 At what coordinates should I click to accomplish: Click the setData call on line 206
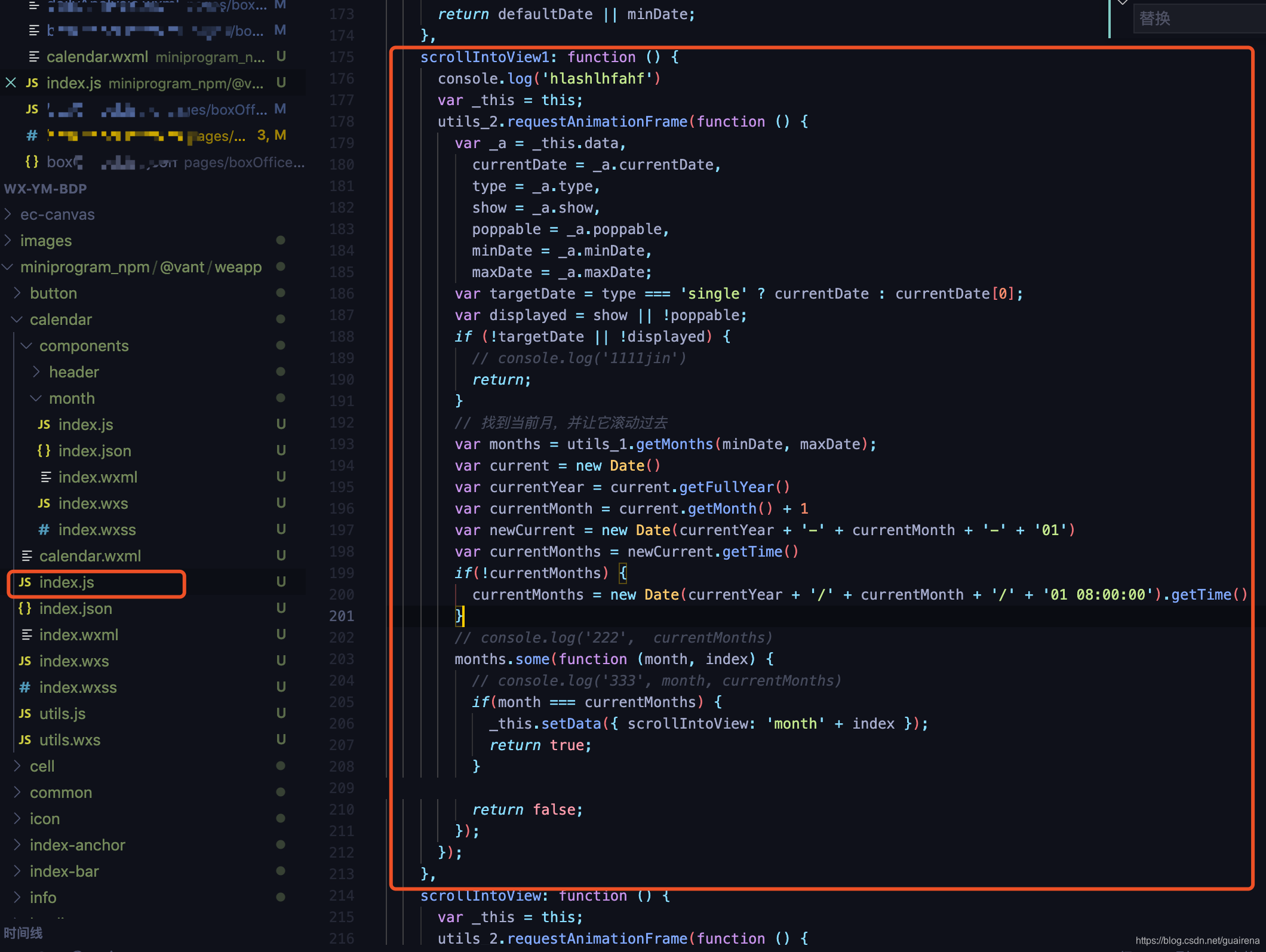571,723
